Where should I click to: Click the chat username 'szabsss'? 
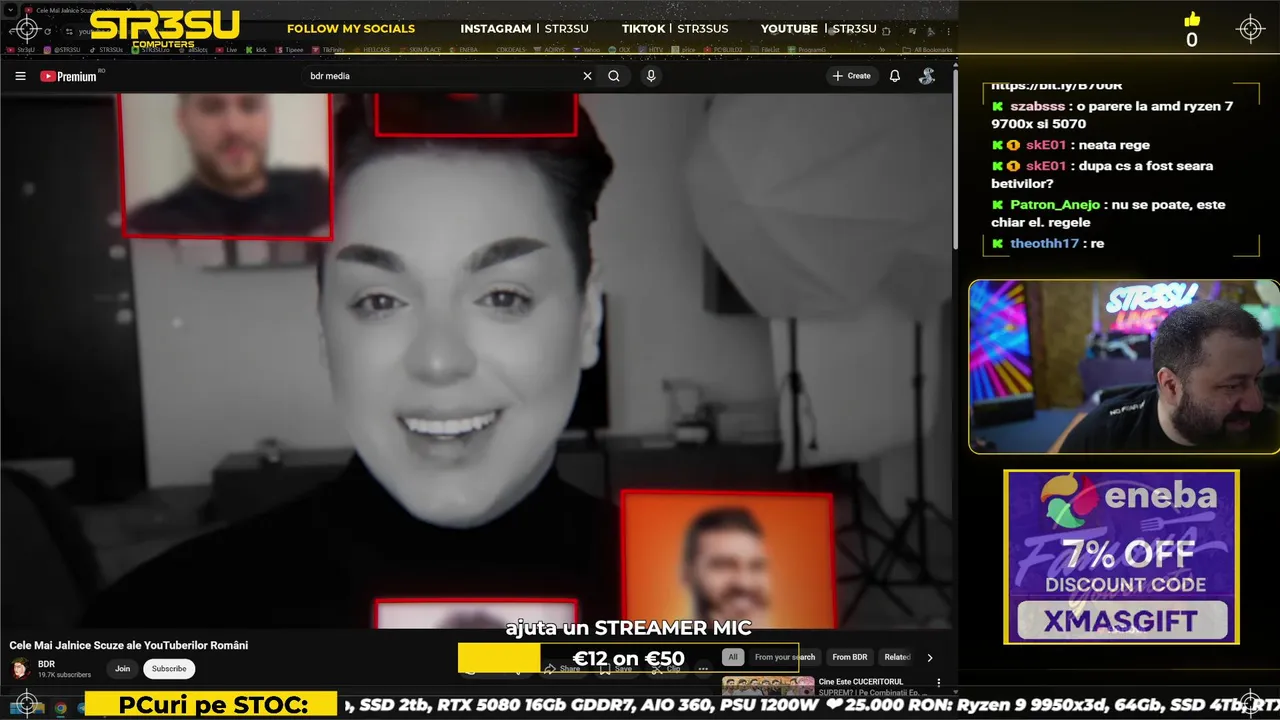point(1036,106)
